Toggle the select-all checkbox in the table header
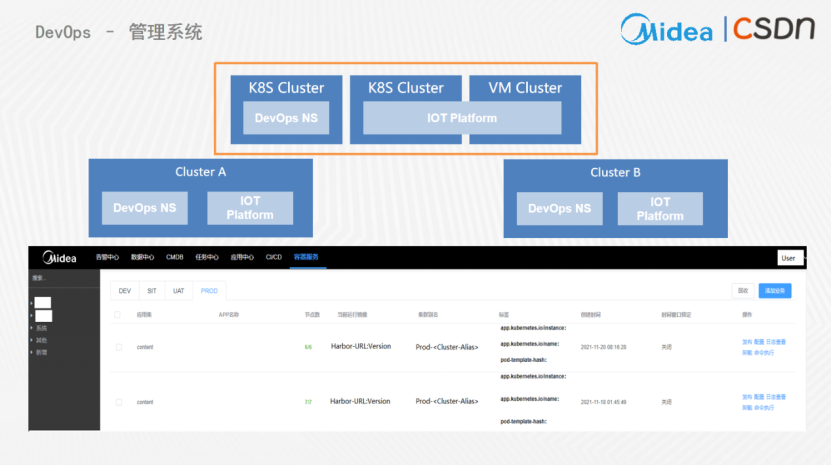The height and width of the screenshot is (465, 831). click(117, 314)
